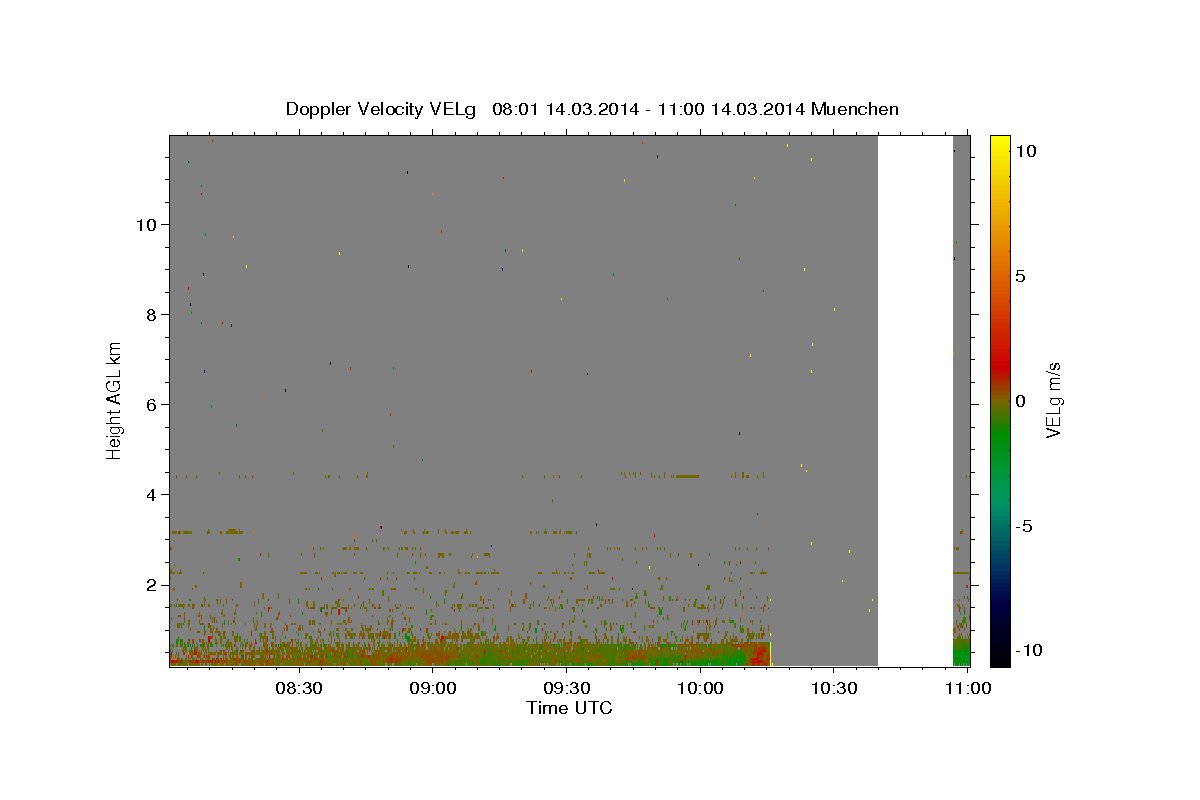Click the height tick label 6
The height and width of the screenshot is (800, 1200).
point(153,405)
